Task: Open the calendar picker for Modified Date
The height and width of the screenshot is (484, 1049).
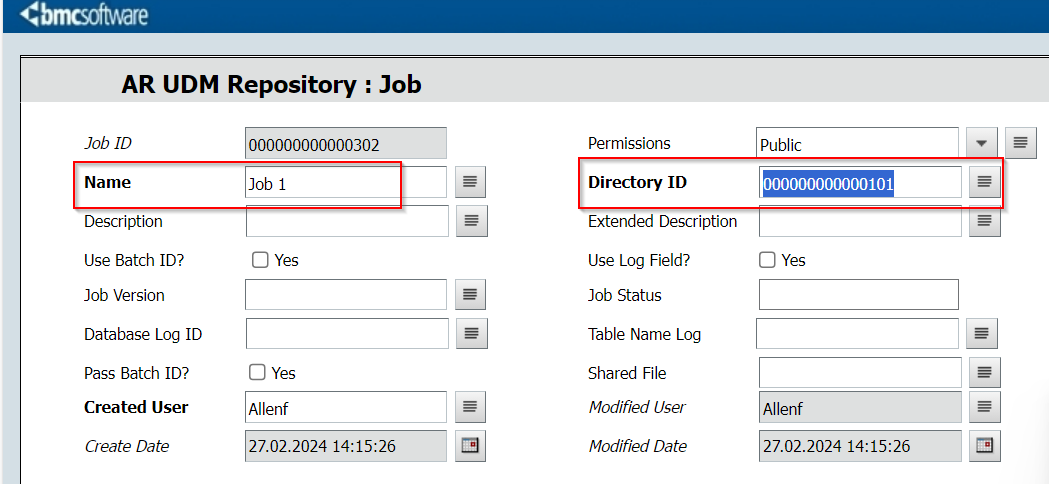Action: click(x=984, y=446)
